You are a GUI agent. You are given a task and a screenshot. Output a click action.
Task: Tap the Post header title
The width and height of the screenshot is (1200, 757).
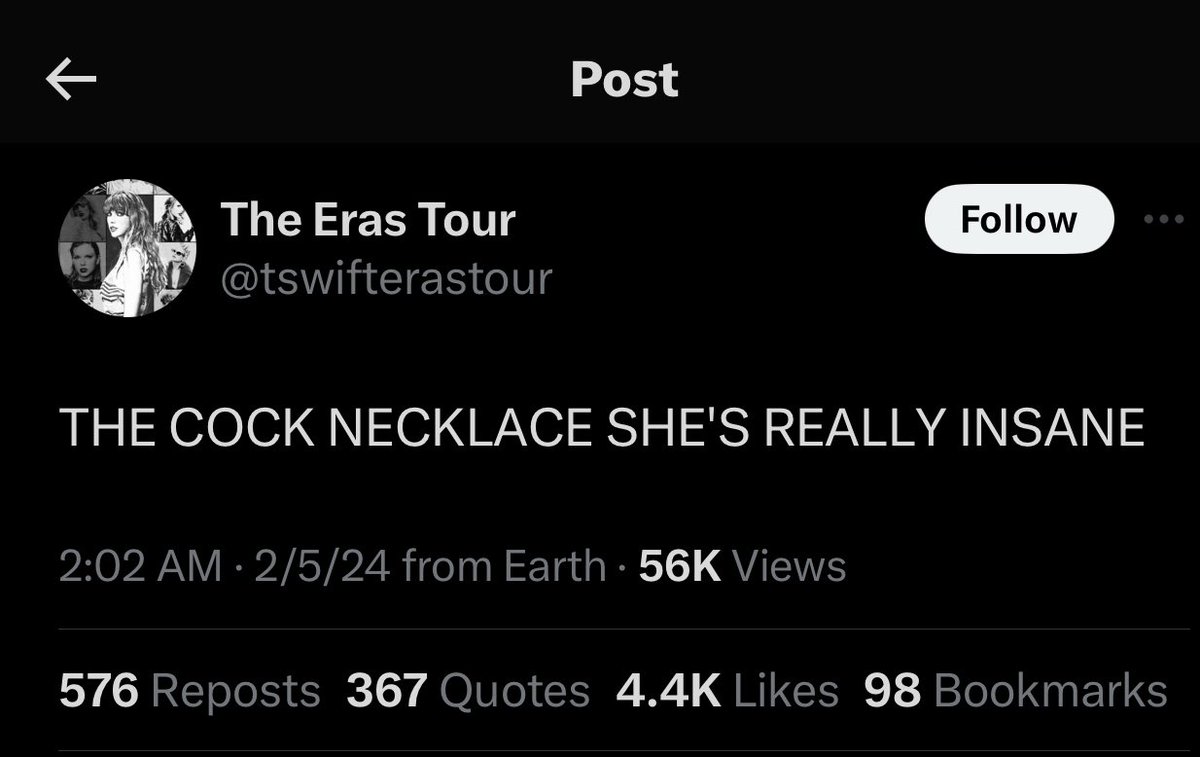(x=624, y=80)
